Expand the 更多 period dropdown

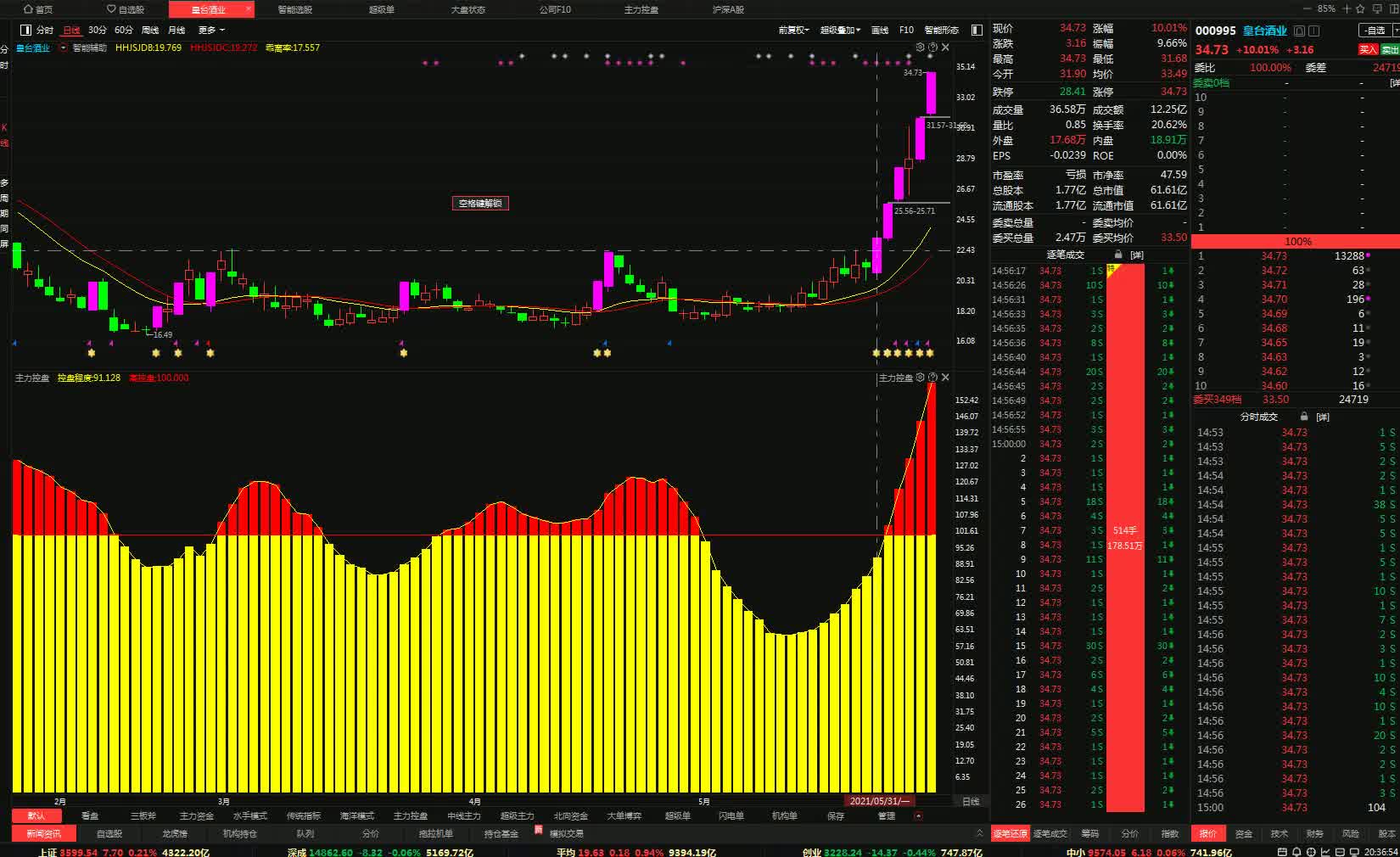(212, 30)
